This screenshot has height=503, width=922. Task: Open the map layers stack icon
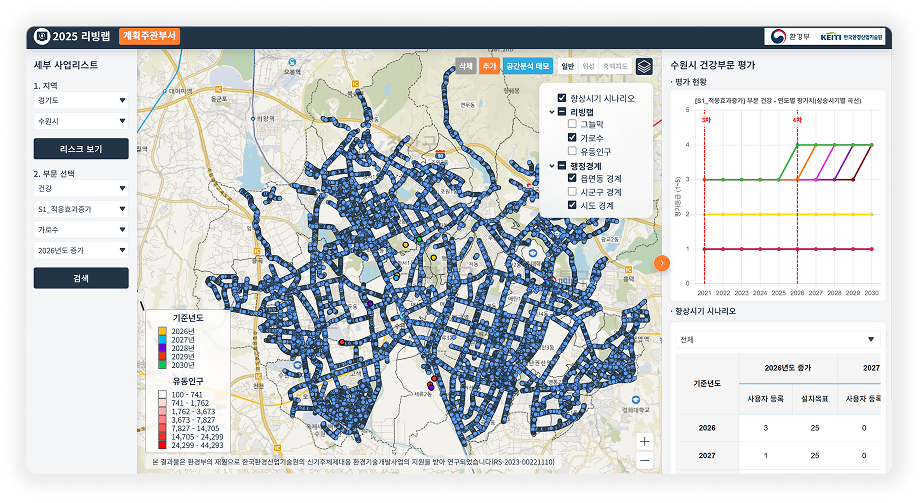[644, 66]
